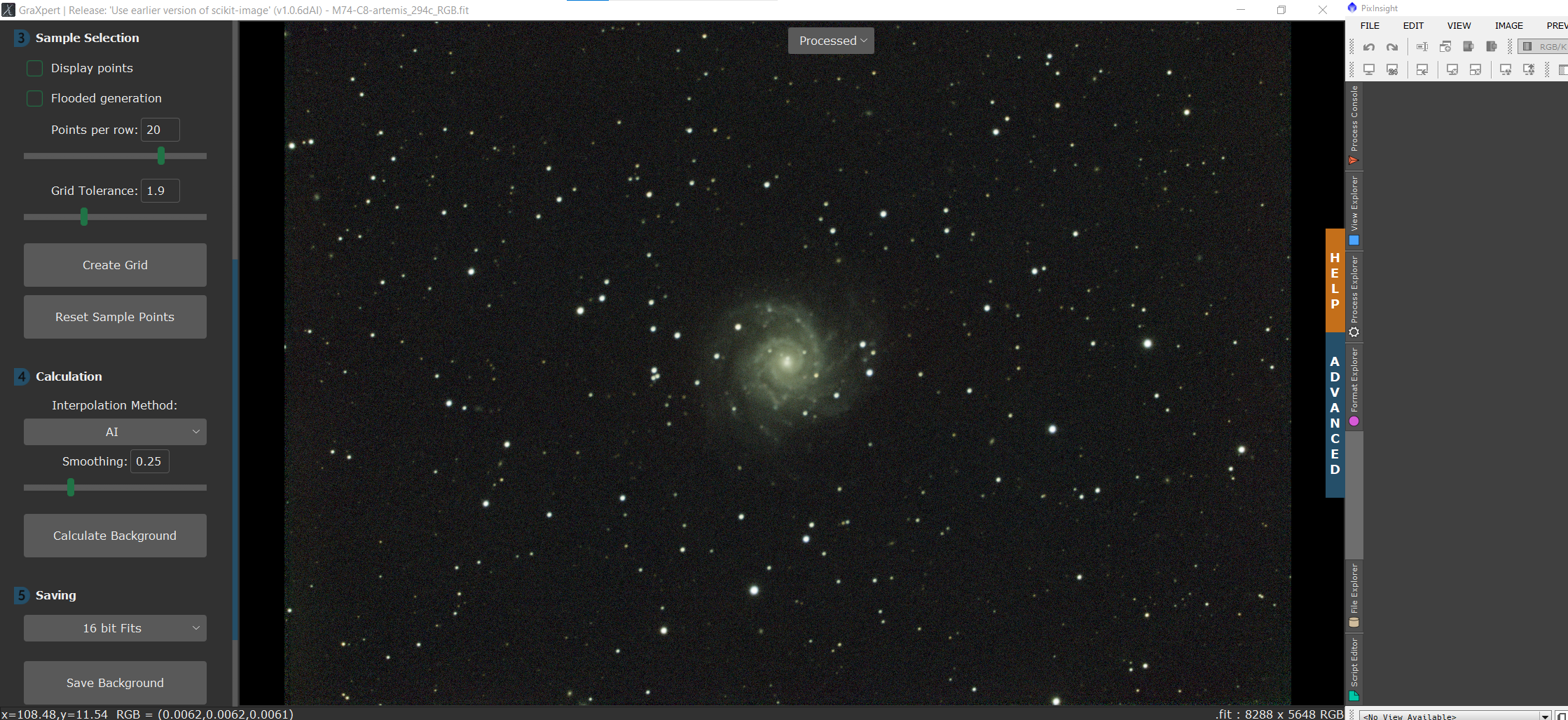1568x720 pixels.
Task: Click the left panel vertical scrollbar
Action: 235,449
